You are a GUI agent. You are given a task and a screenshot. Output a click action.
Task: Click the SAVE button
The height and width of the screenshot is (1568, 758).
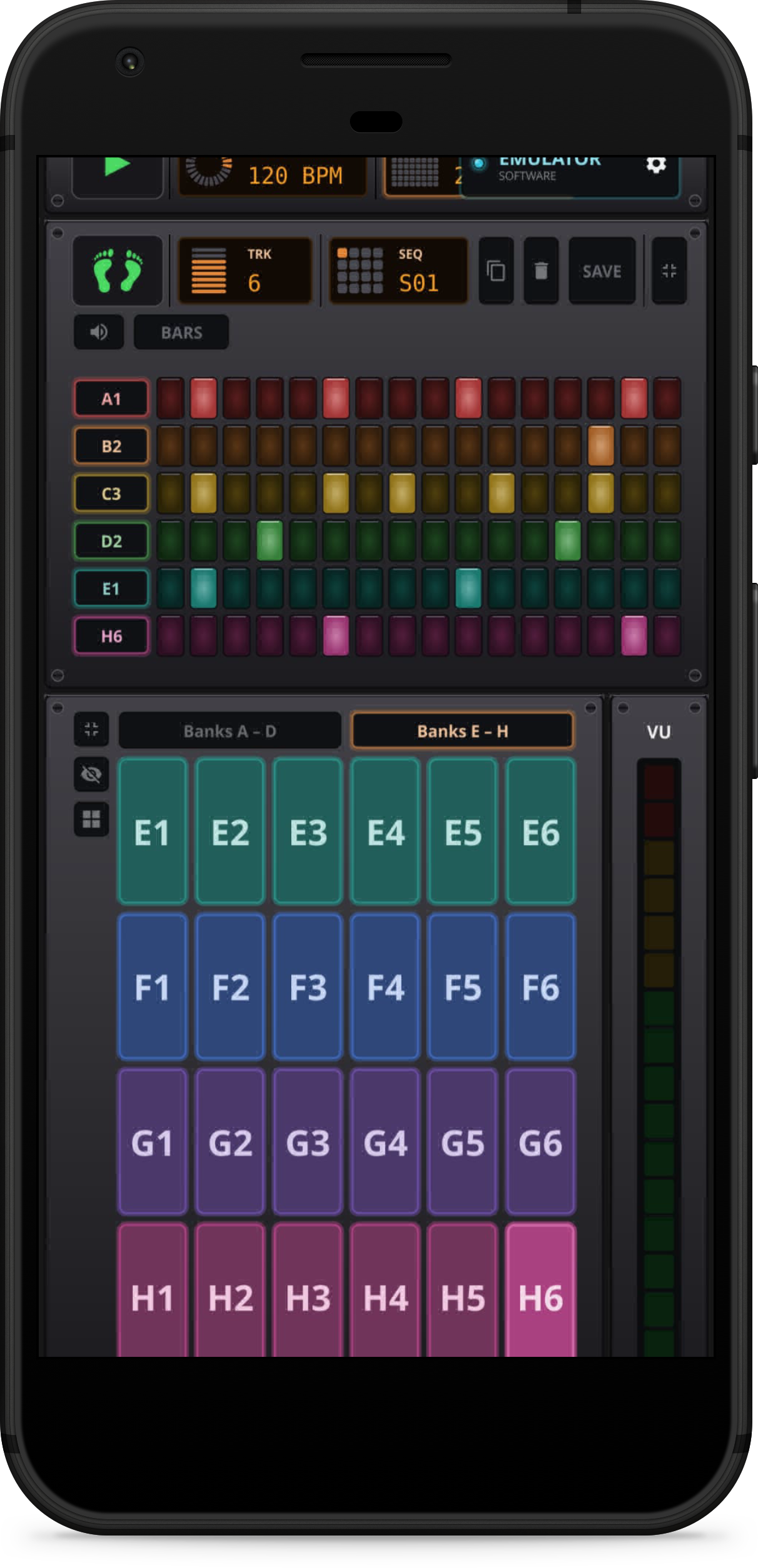click(x=602, y=270)
